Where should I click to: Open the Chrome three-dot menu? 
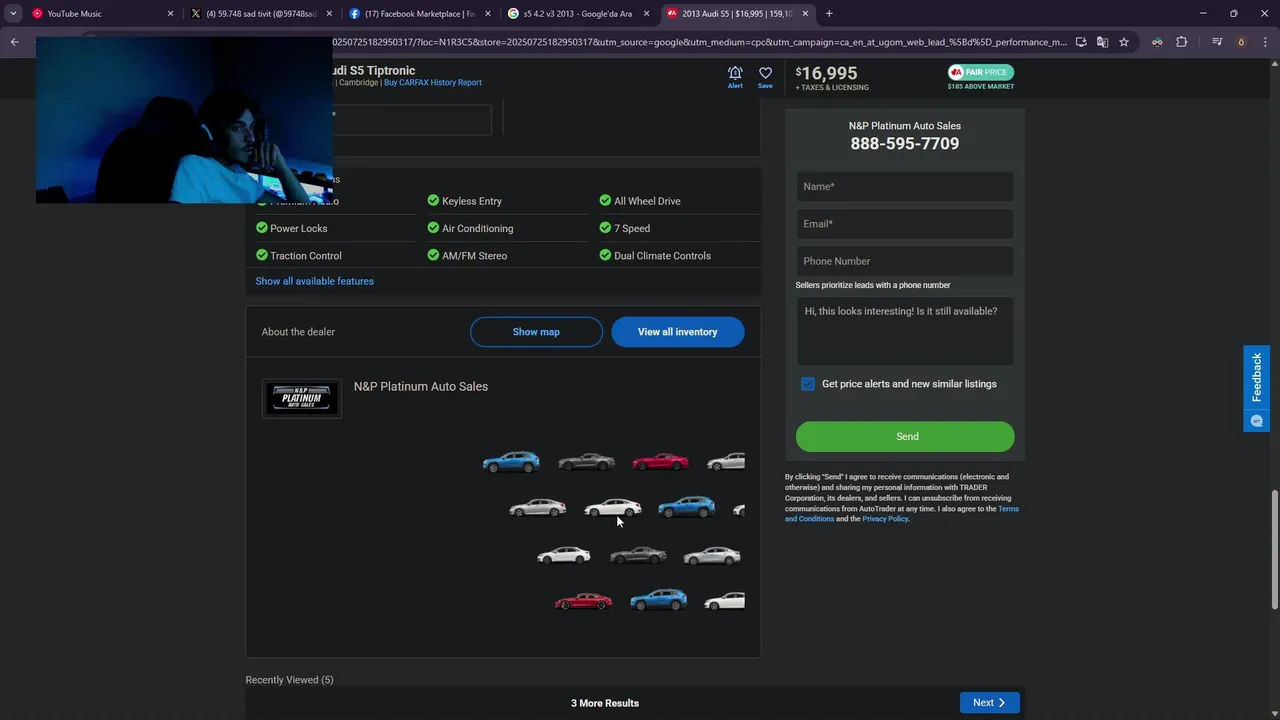[1266, 42]
